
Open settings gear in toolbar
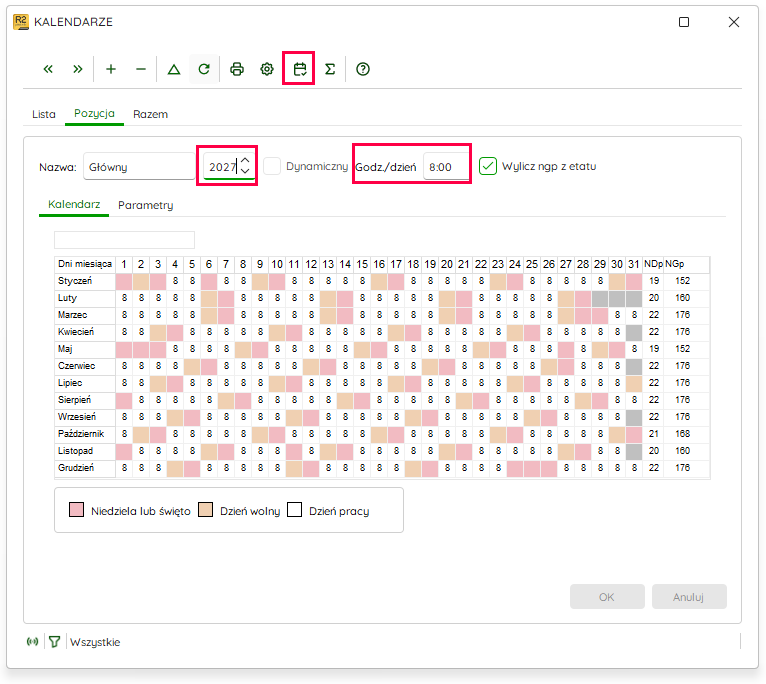coord(267,69)
